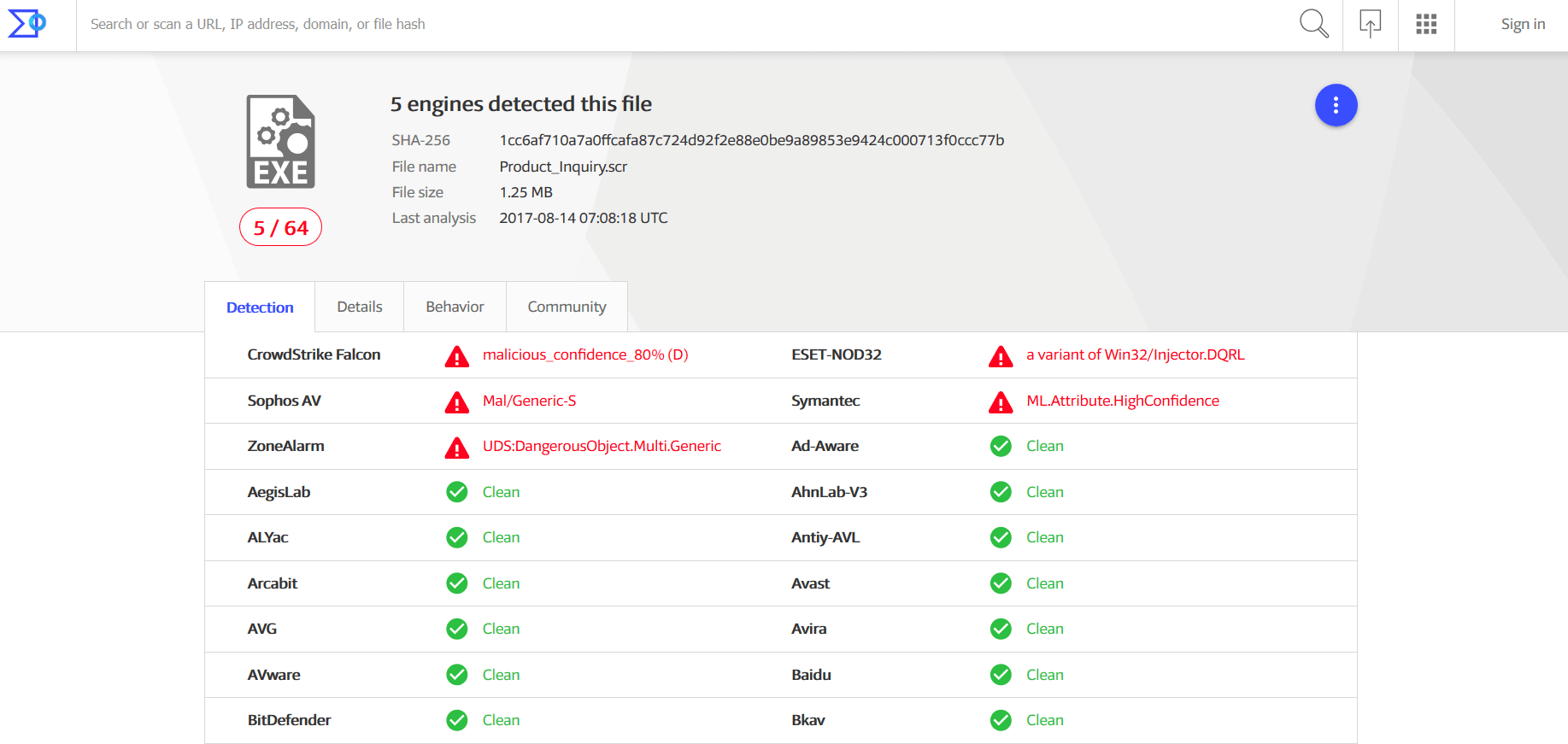Click the green check icon for AegisLab
Viewport: 1568px width, 744px height.
(x=457, y=492)
